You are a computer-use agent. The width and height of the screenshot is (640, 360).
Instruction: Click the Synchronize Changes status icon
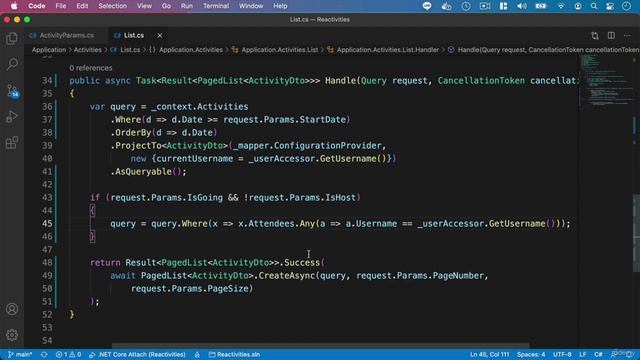[44, 354]
